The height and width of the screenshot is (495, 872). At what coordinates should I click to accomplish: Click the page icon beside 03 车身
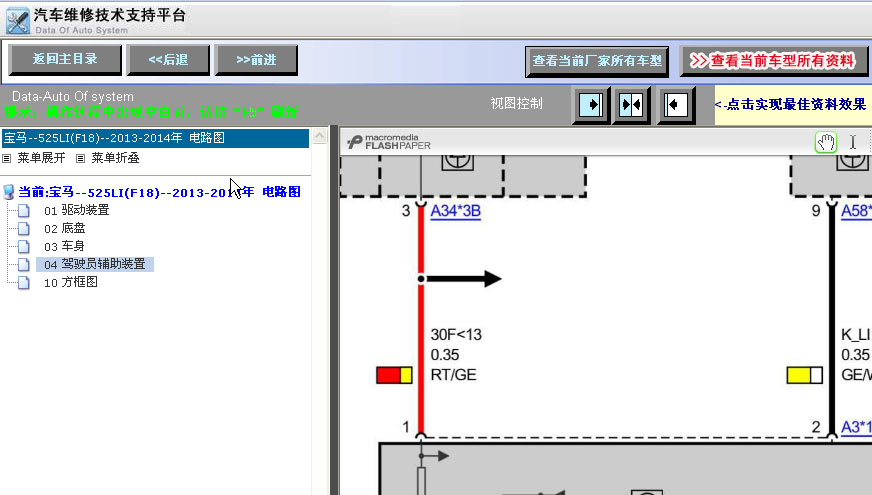(23, 246)
